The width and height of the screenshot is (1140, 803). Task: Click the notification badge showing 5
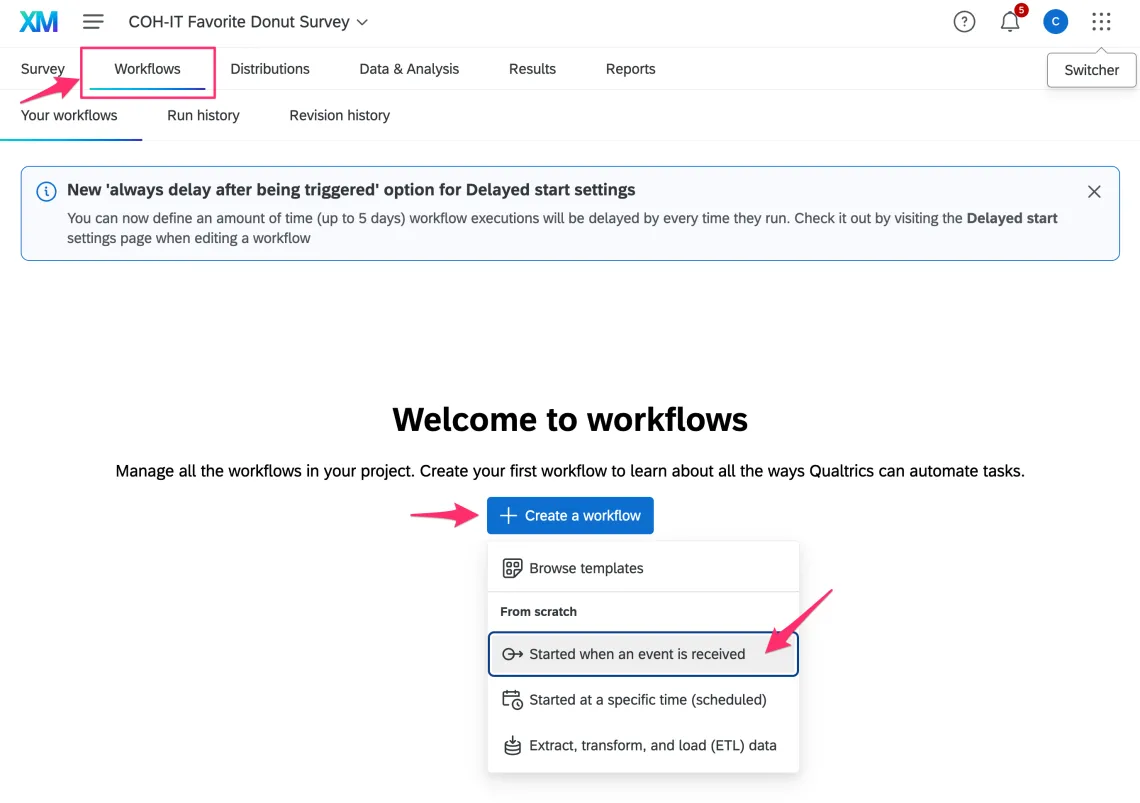(x=1021, y=10)
